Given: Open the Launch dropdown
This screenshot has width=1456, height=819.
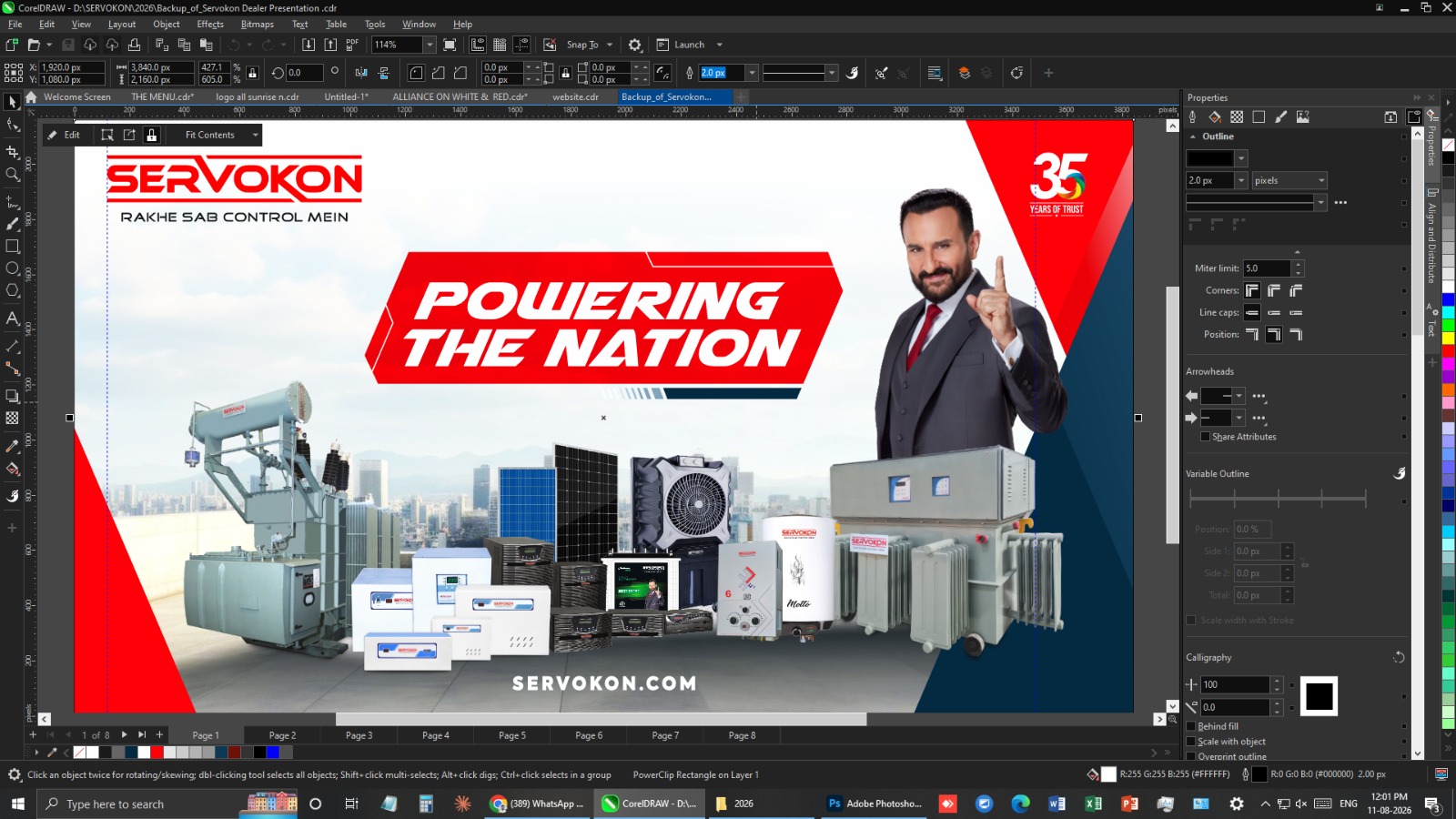Looking at the screenshot, I should (720, 45).
